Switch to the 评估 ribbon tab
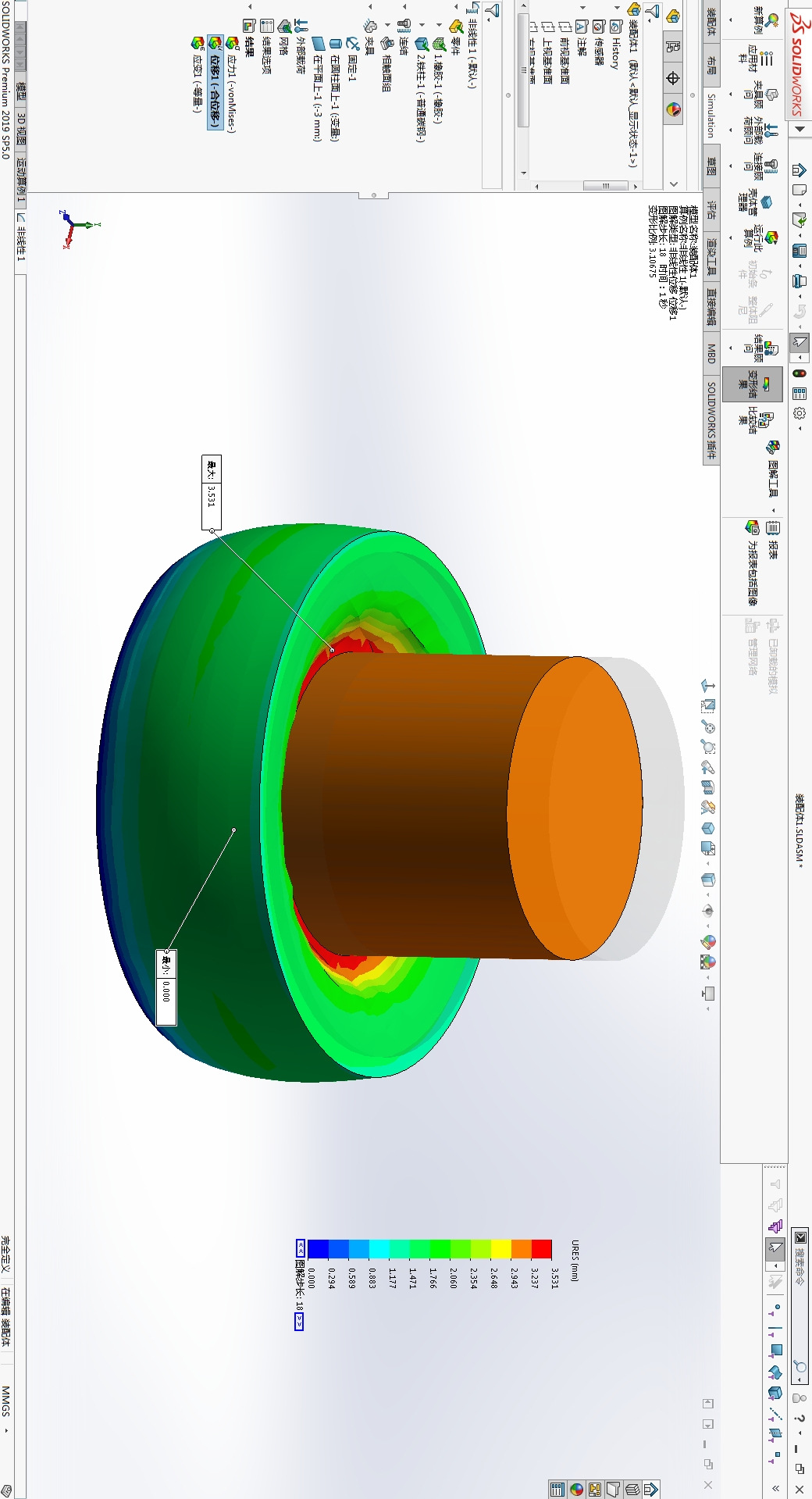This screenshot has width=812, height=1499. pos(711,209)
